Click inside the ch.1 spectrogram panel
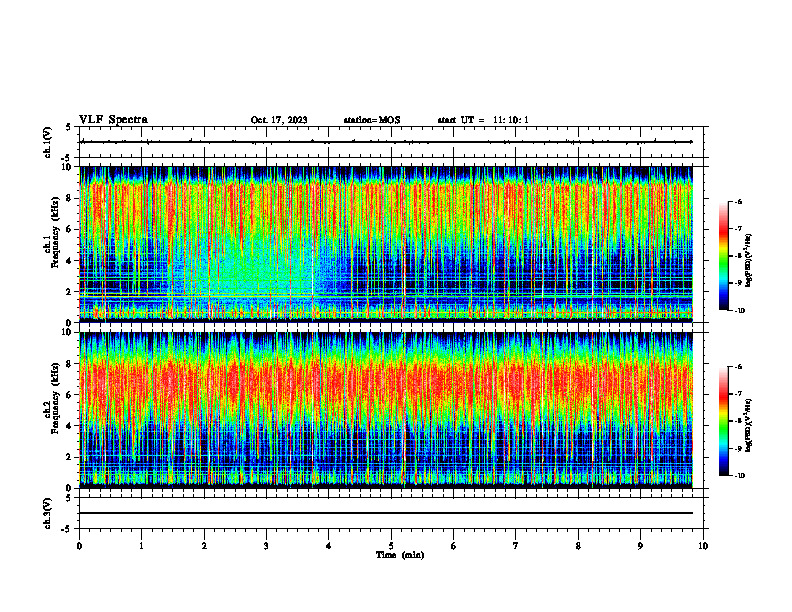This screenshot has width=792, height=612. [x=386, y=244]
